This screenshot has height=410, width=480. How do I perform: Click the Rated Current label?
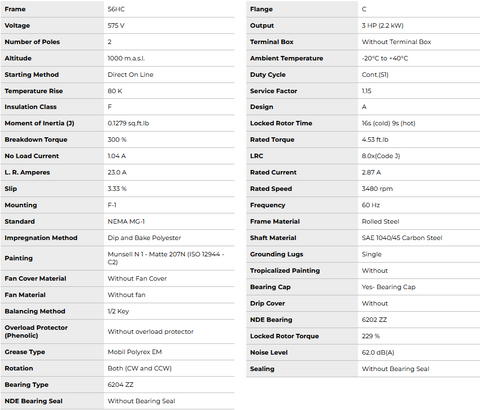point(273,172)
